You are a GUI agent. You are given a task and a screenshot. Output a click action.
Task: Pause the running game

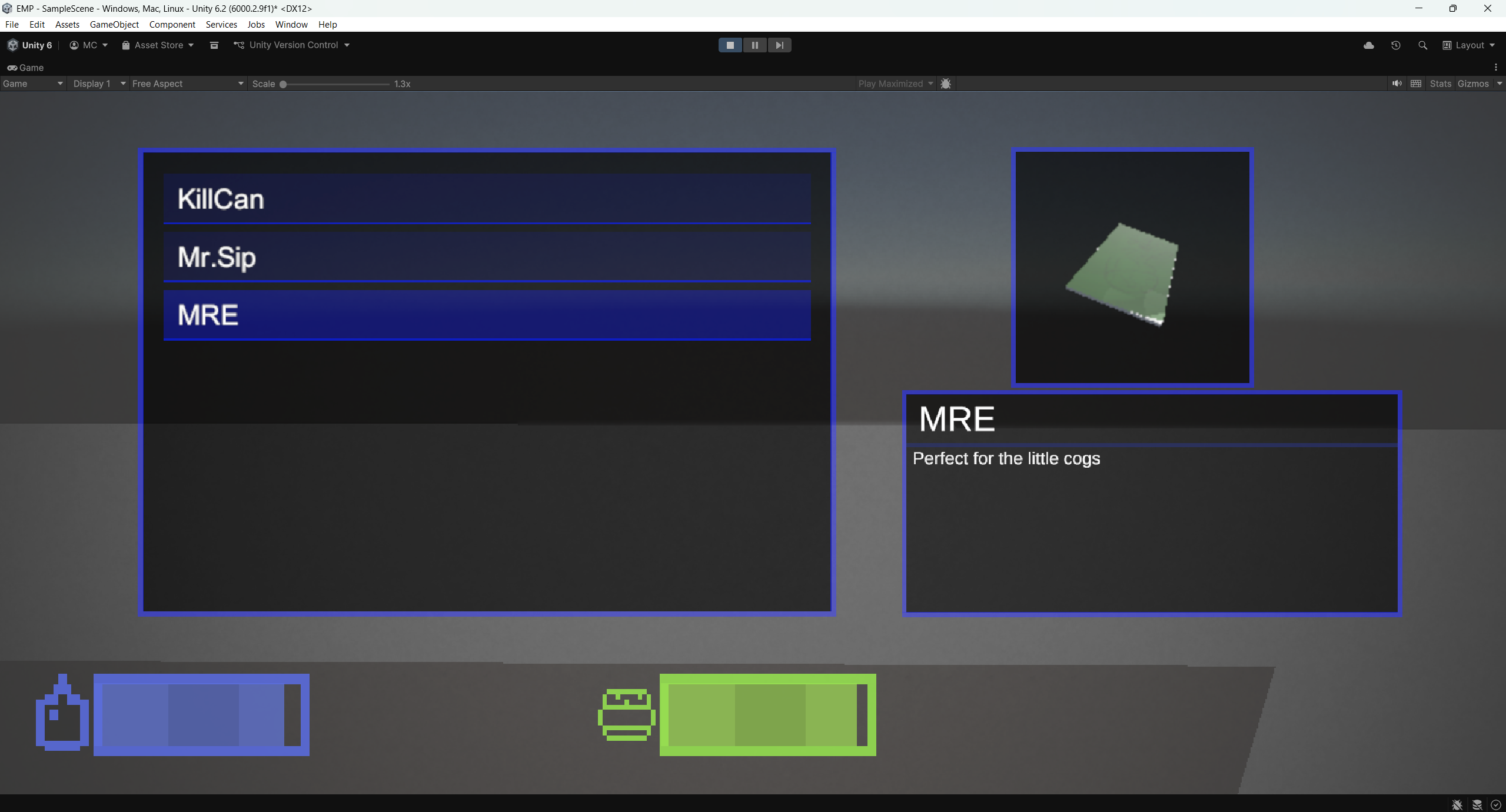coord(754,45)
